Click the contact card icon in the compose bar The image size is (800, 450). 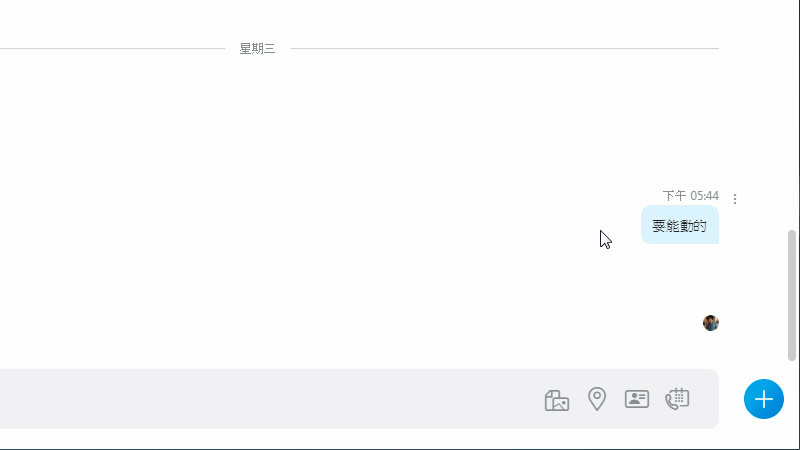tap(637, 399)
